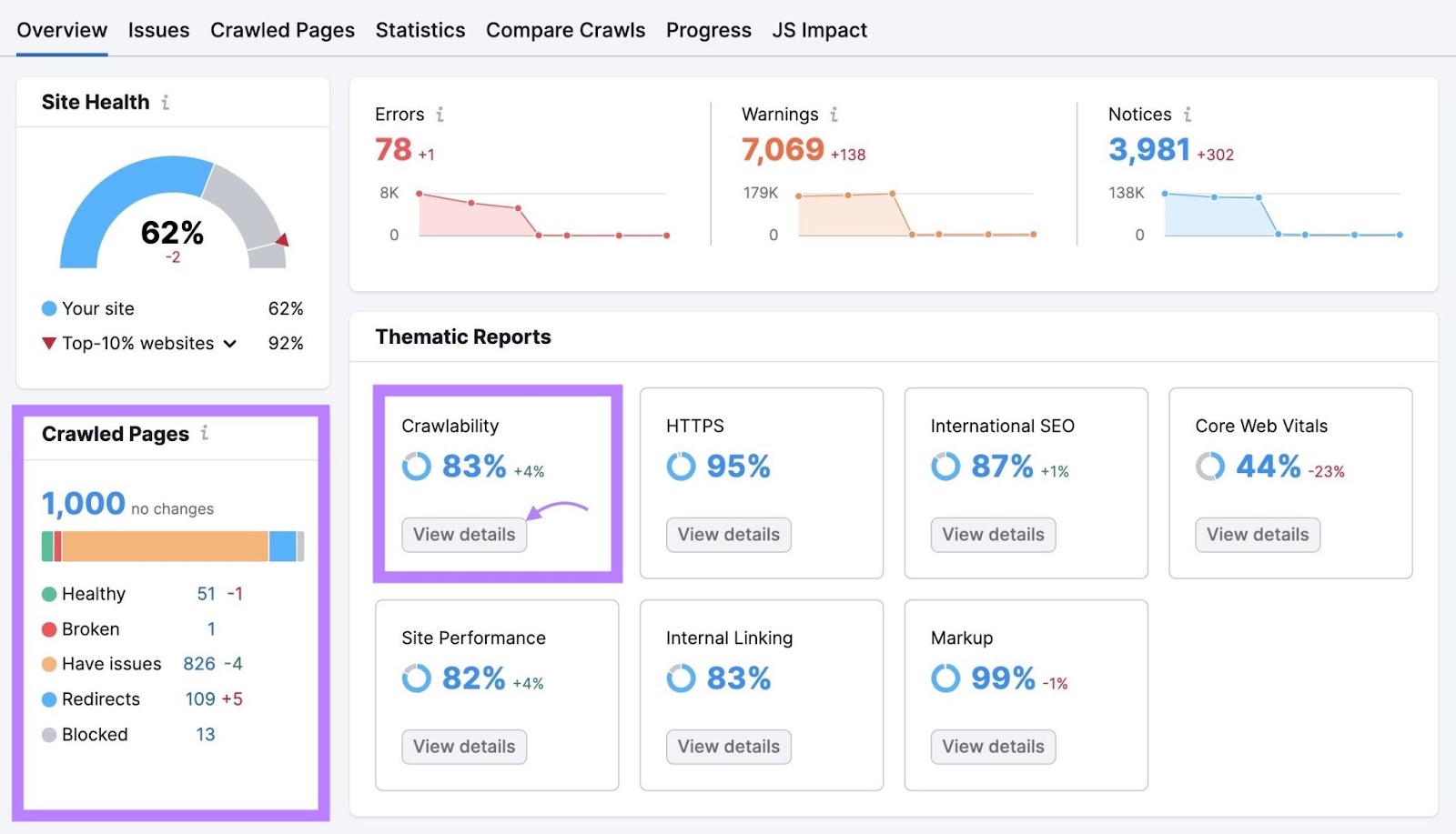The width and height of the screenshot is (1456, 834).
Task: Open the Crawled Pages info icon
Action: coord(207,435)
